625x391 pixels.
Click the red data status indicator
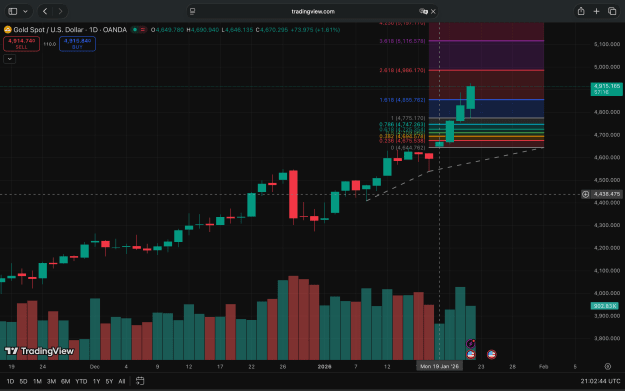click(x=142, y=29)
